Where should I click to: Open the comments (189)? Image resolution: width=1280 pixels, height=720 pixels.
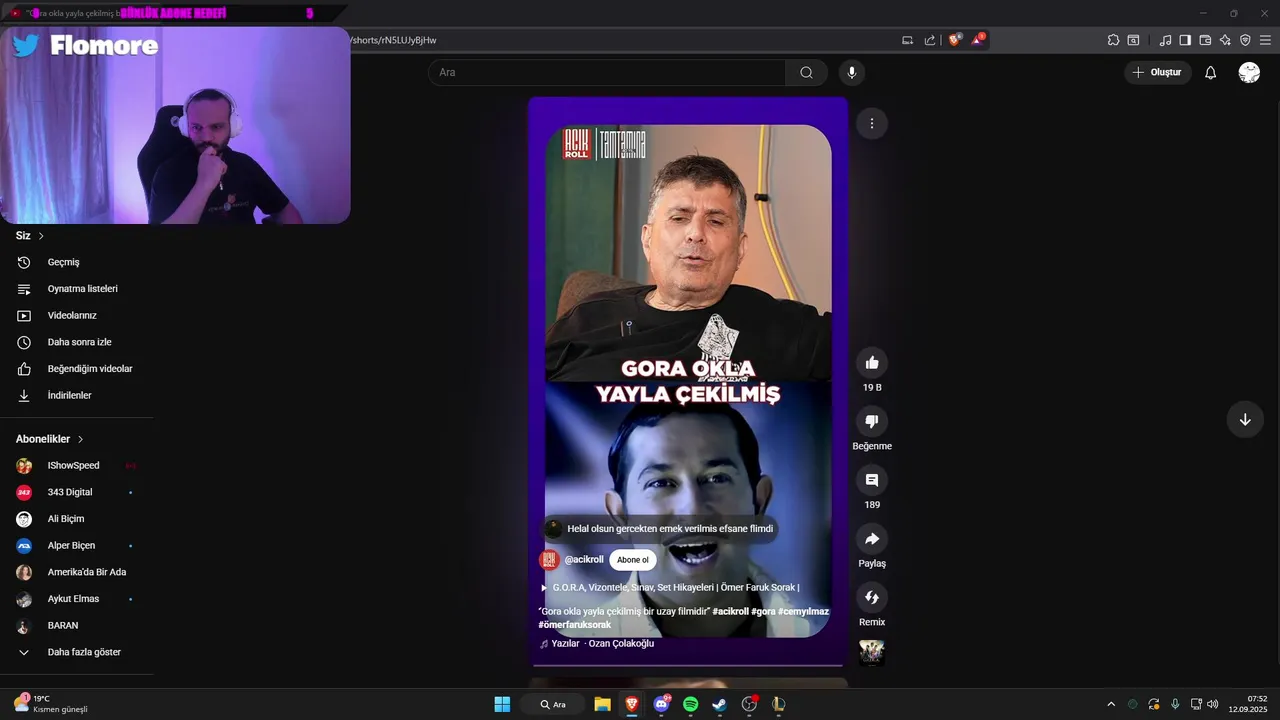[x=872, y=480]
